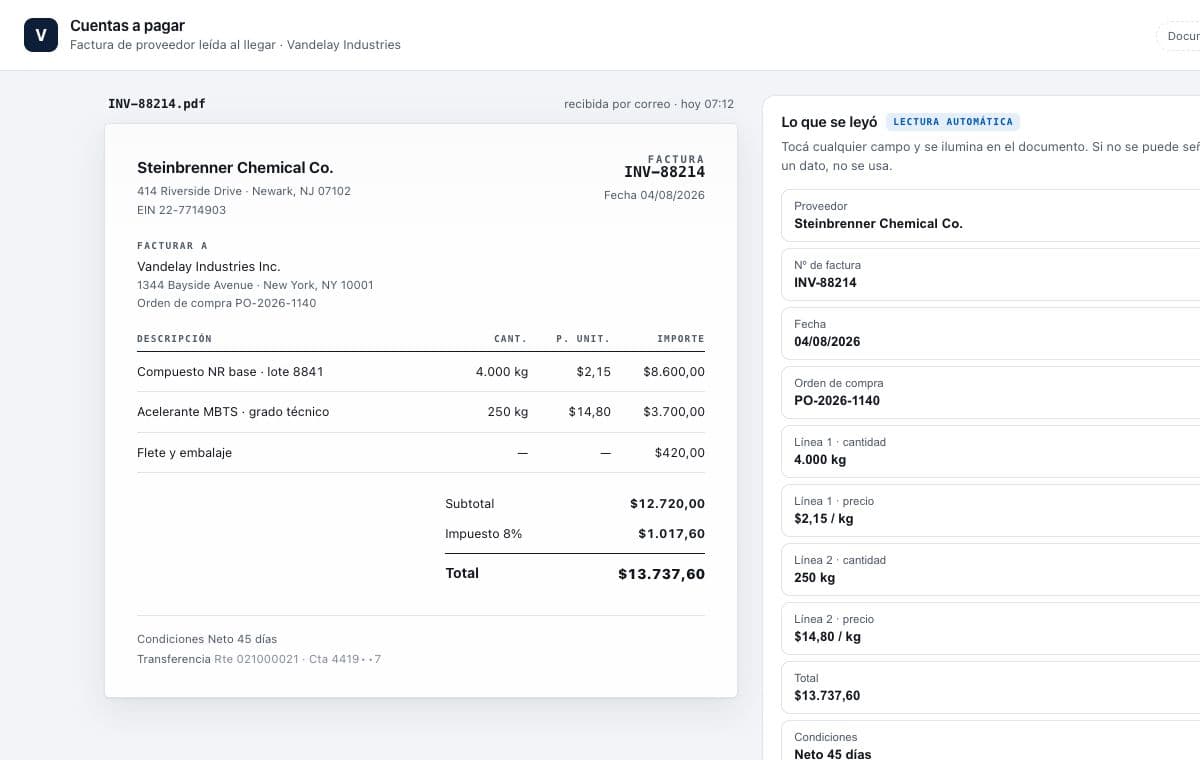Viewport: 1200px width, 760px height.
Task: Select the Fecha field card
Action: (990, 333)
